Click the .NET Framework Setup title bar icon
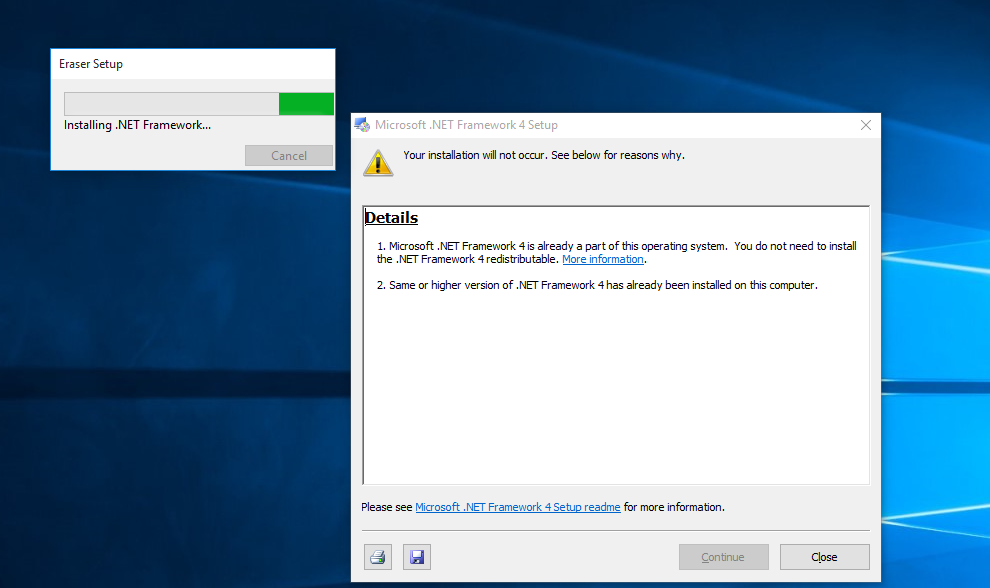Image resolution: width=990 pixels, height=588 pixels. click(362, 125)
